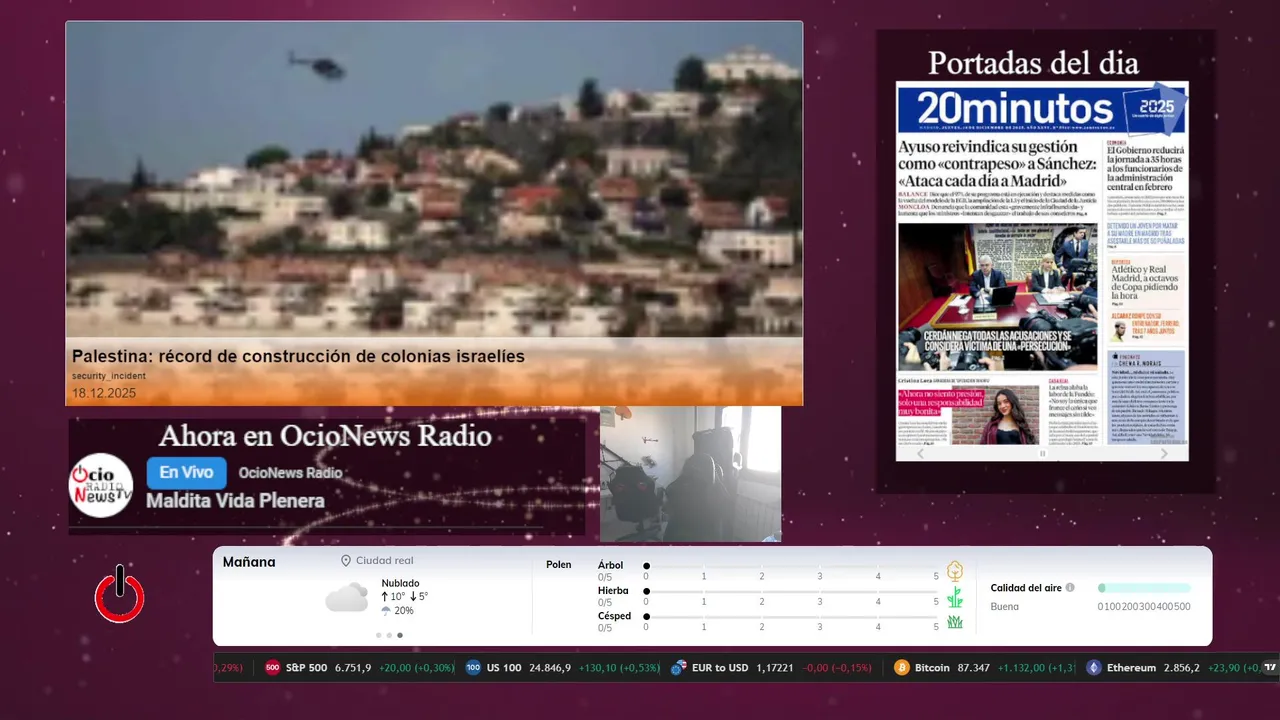Click 'Maldita Vida Plenera' program title
1280x720 pixels.
(235, 501)
